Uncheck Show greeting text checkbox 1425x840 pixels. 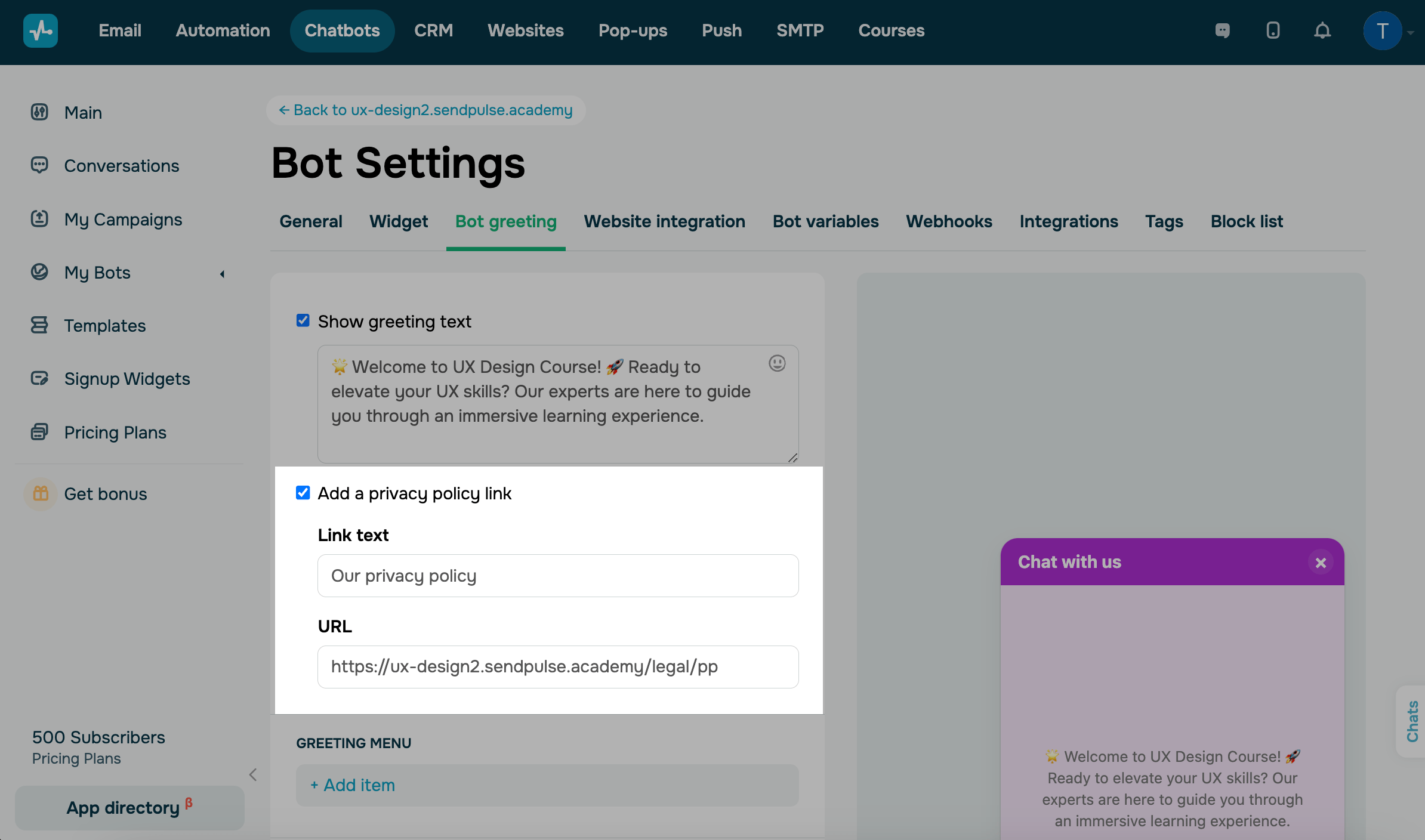(303, 321)
